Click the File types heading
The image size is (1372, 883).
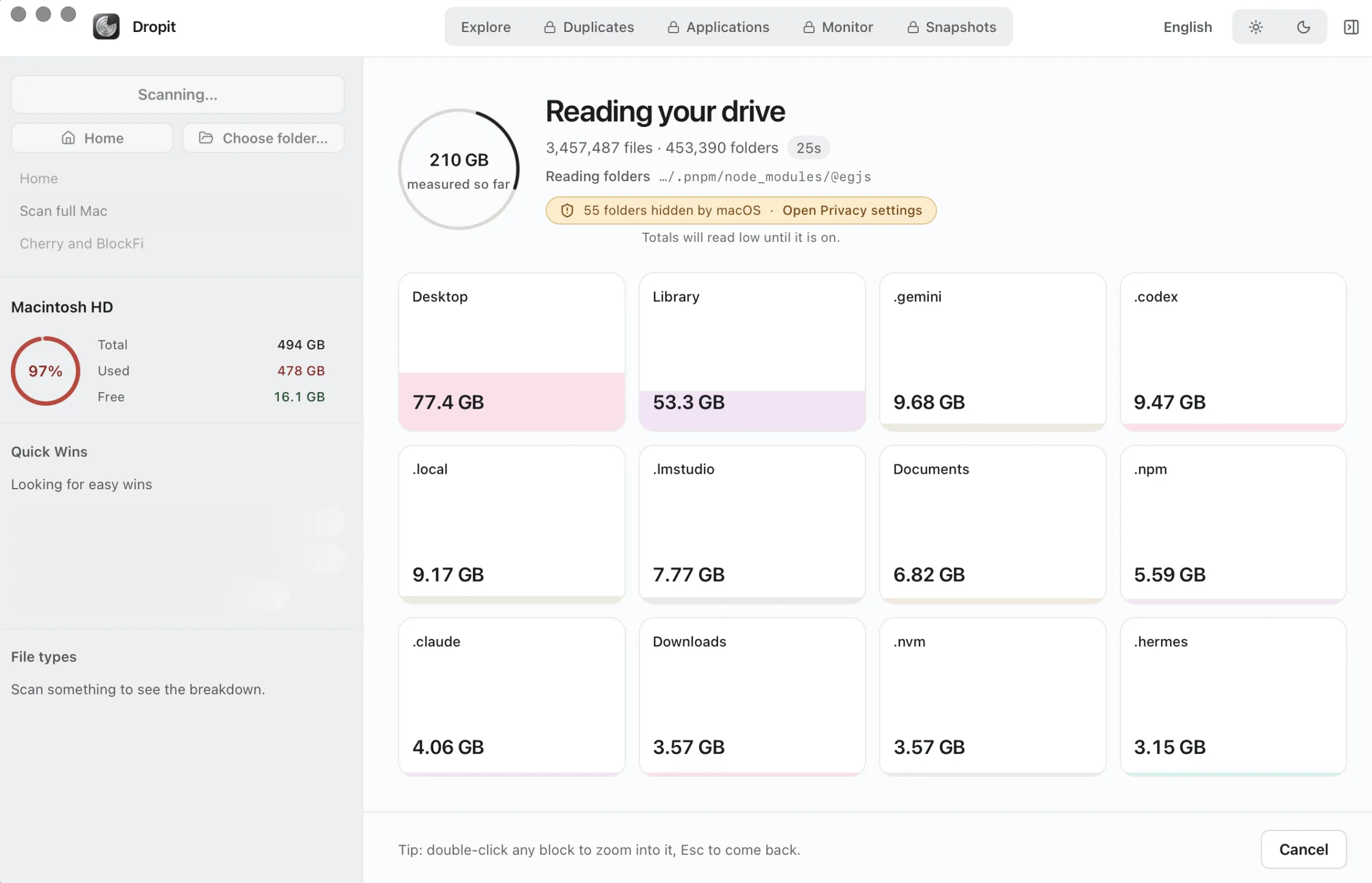click(43, 657)
